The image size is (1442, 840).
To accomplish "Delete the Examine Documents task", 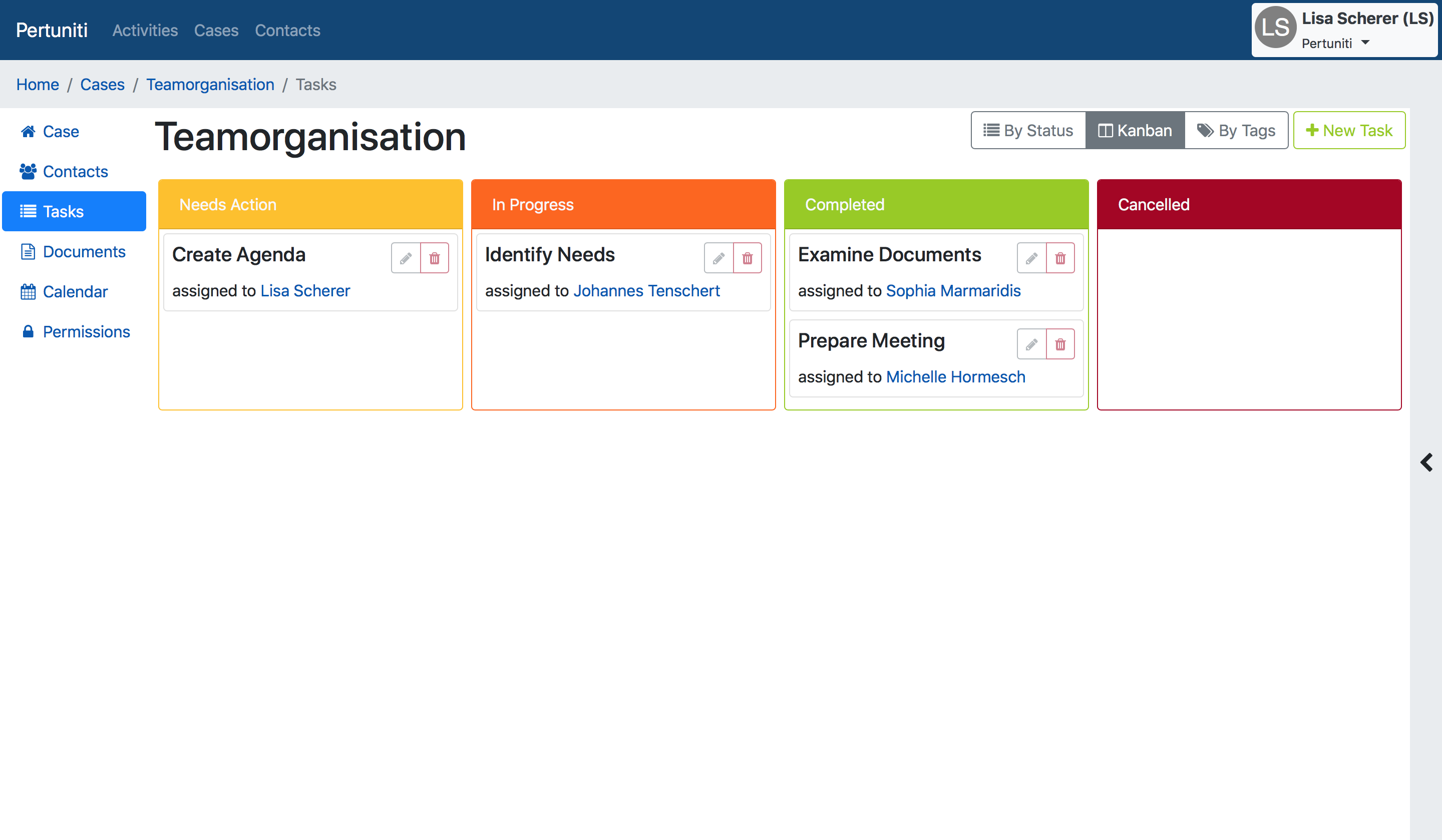I will tap(1061, 258).
